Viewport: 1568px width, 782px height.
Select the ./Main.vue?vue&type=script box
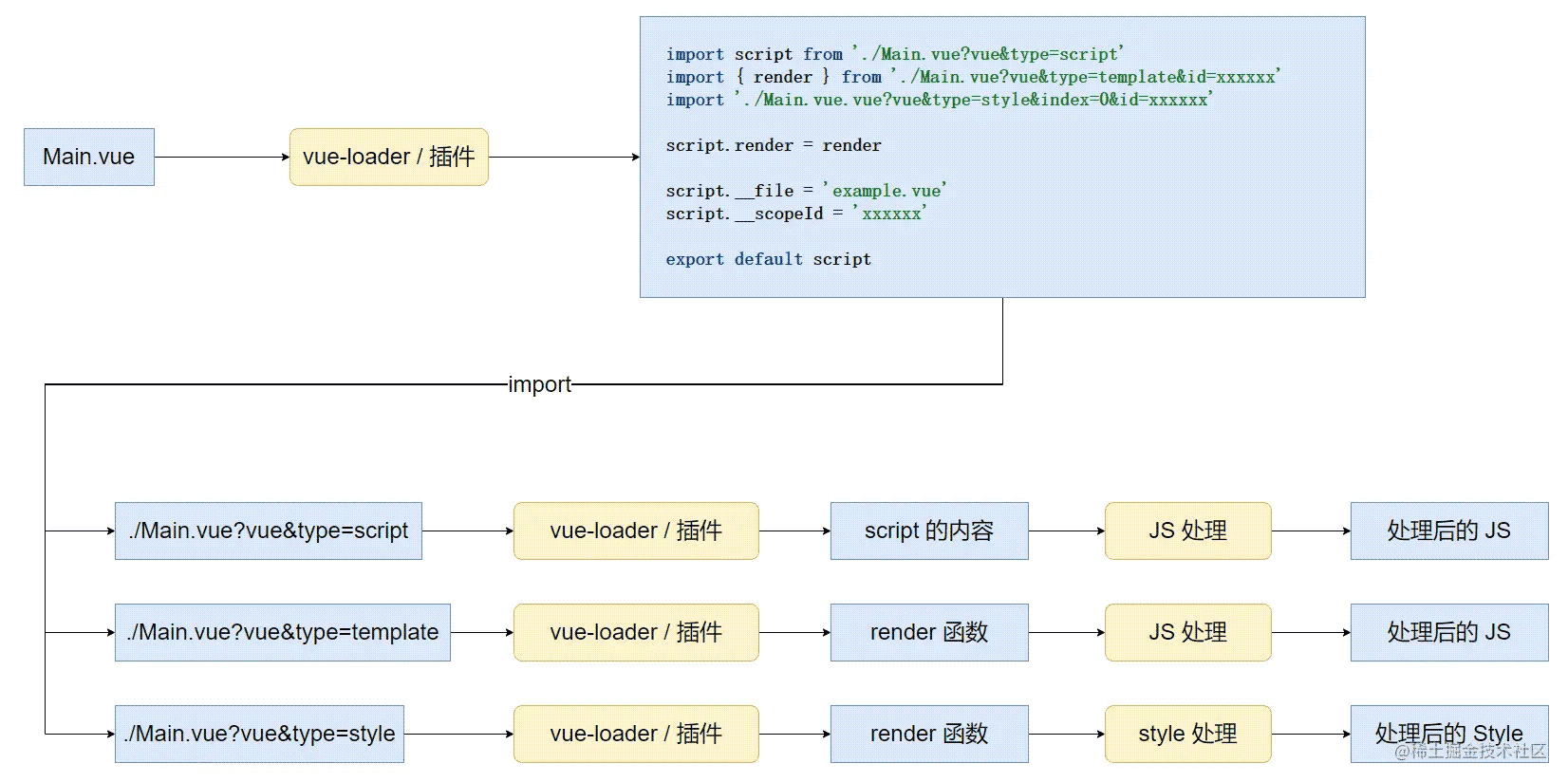click(x=269, y=531)
